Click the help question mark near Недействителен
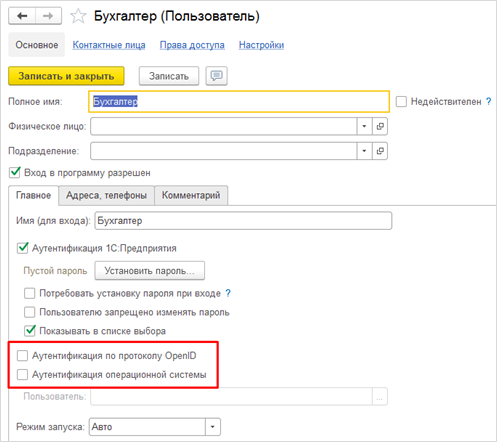Screen dimensions: 497x442 point(488,101)
